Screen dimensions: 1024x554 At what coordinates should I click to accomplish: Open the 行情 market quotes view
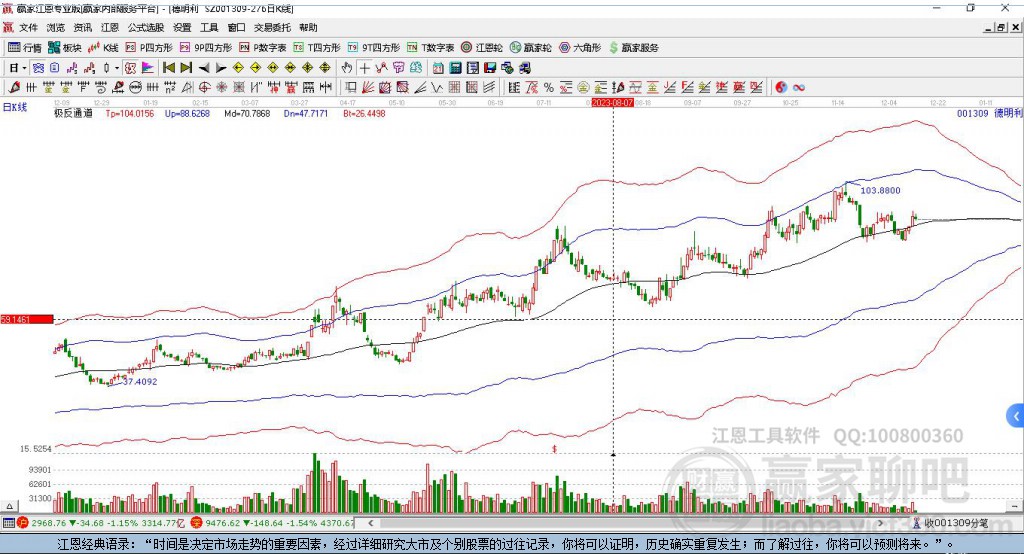tap(25, 48)
